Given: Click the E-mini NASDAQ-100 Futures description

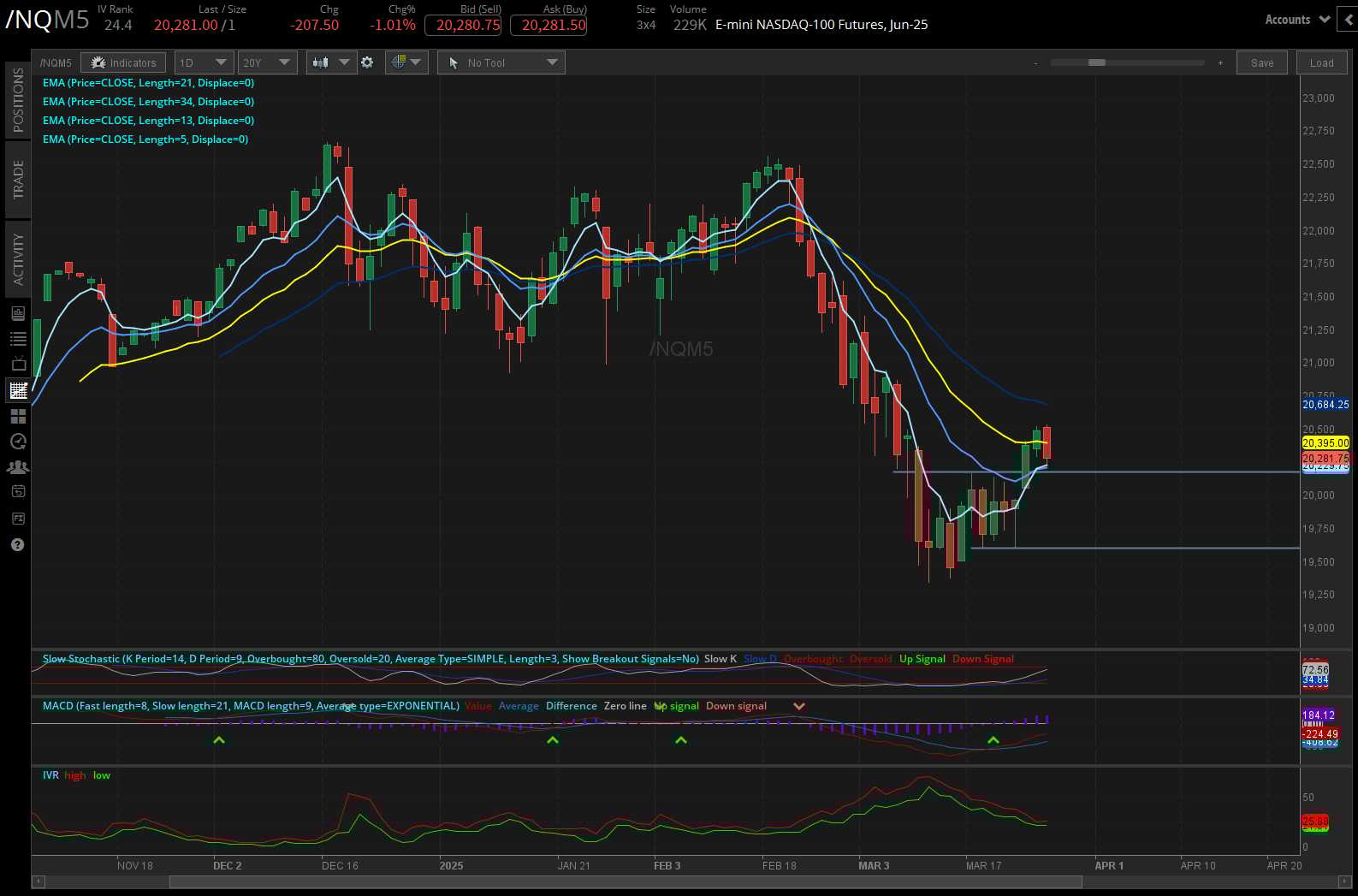Looking at the screenshot, I should point(821,25).
